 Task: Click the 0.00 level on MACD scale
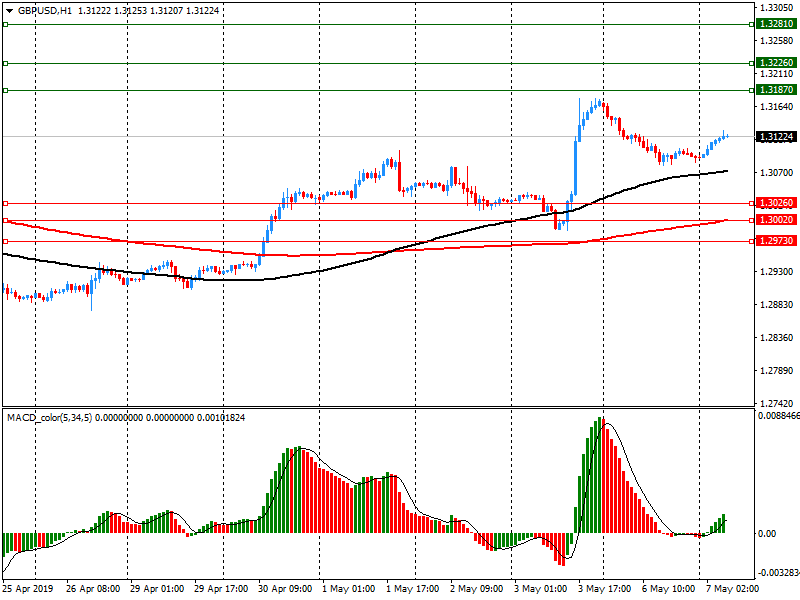pos(768,534)
